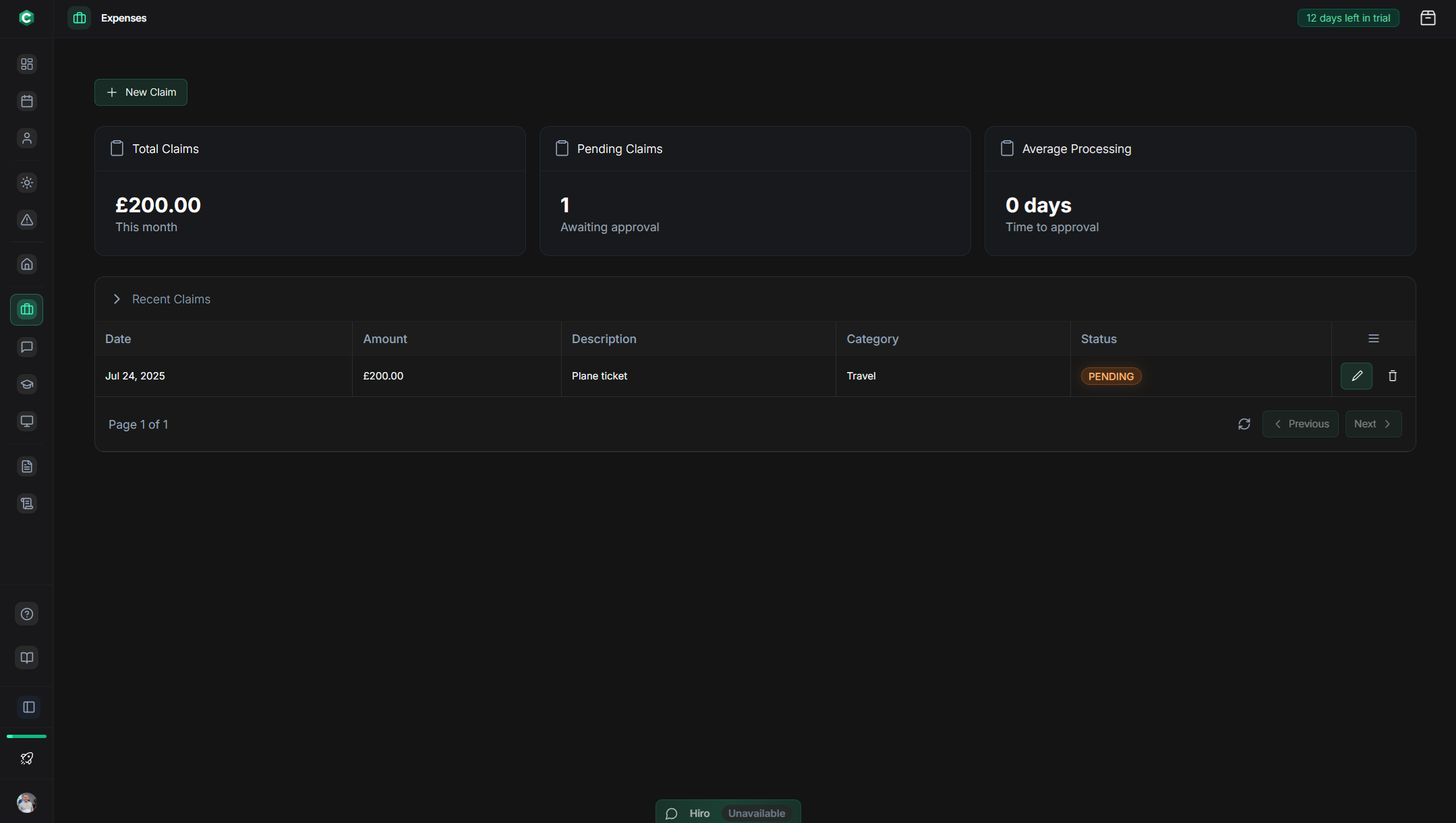Click the green trial progress bar in sidebar
1456x823 pixels.
[x=26, y=736]
